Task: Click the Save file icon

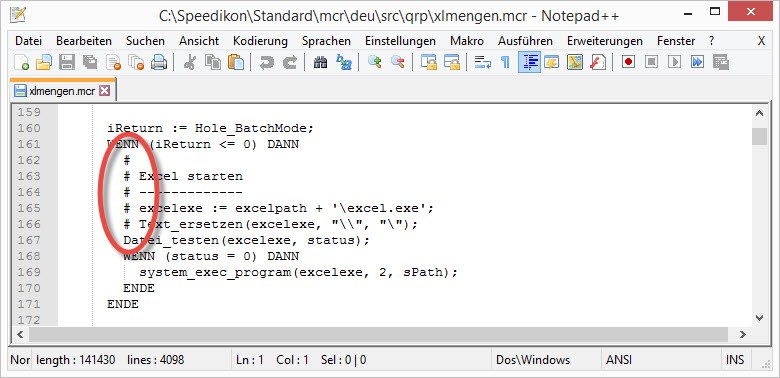Action: click(67, 62)
